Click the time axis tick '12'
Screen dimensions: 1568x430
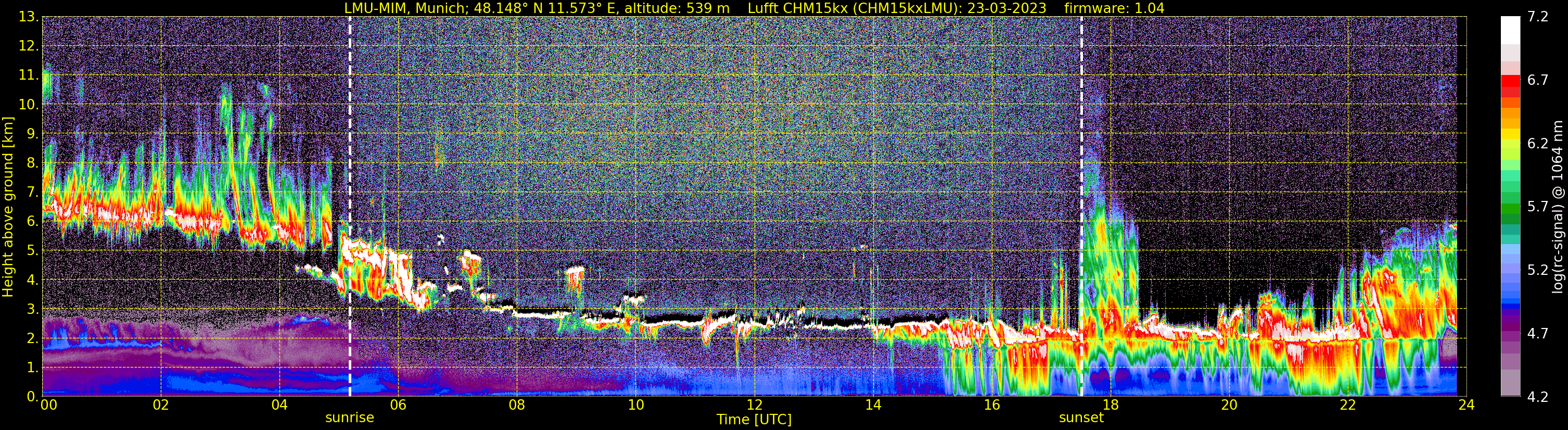[x=754, y=405]
